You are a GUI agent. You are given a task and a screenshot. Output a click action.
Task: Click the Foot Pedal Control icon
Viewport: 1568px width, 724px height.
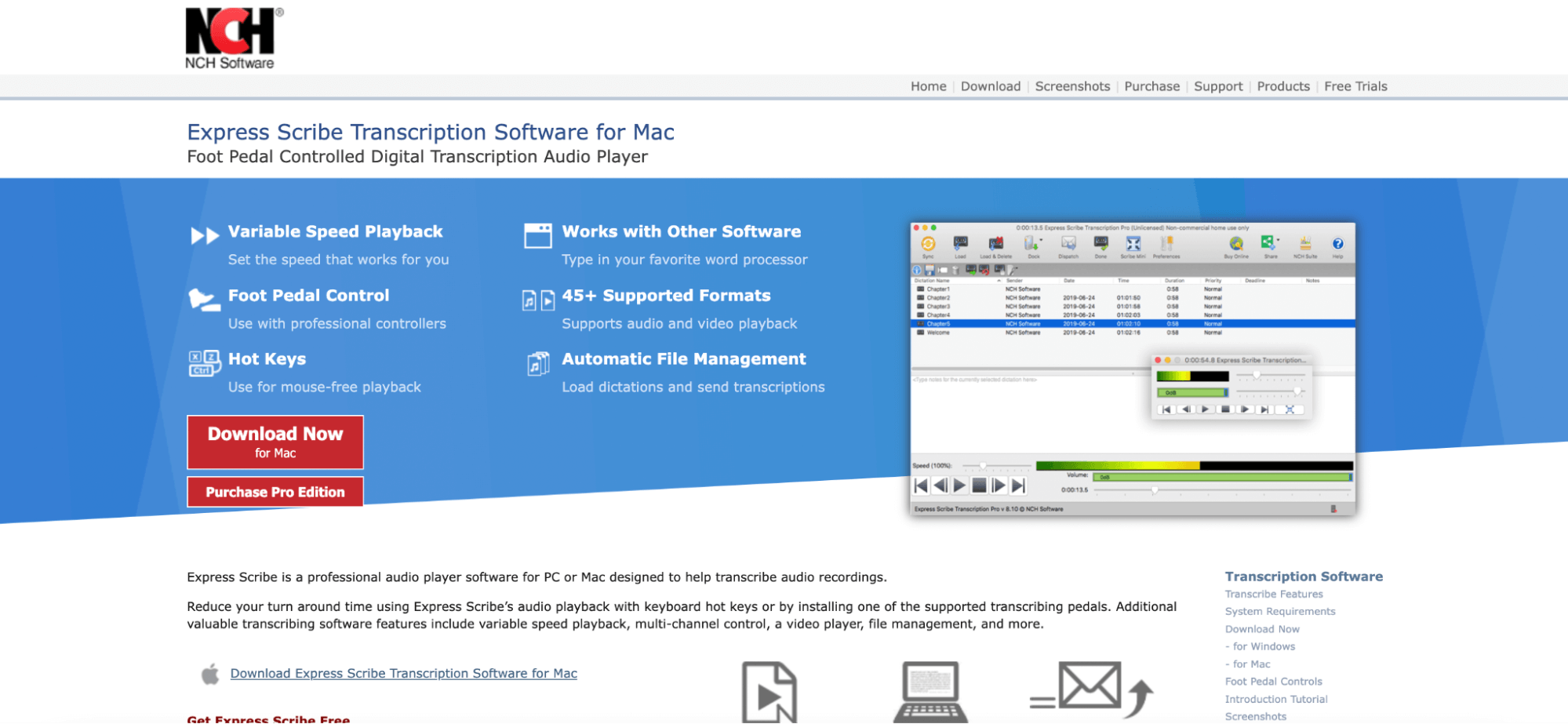tap(205, 300)
